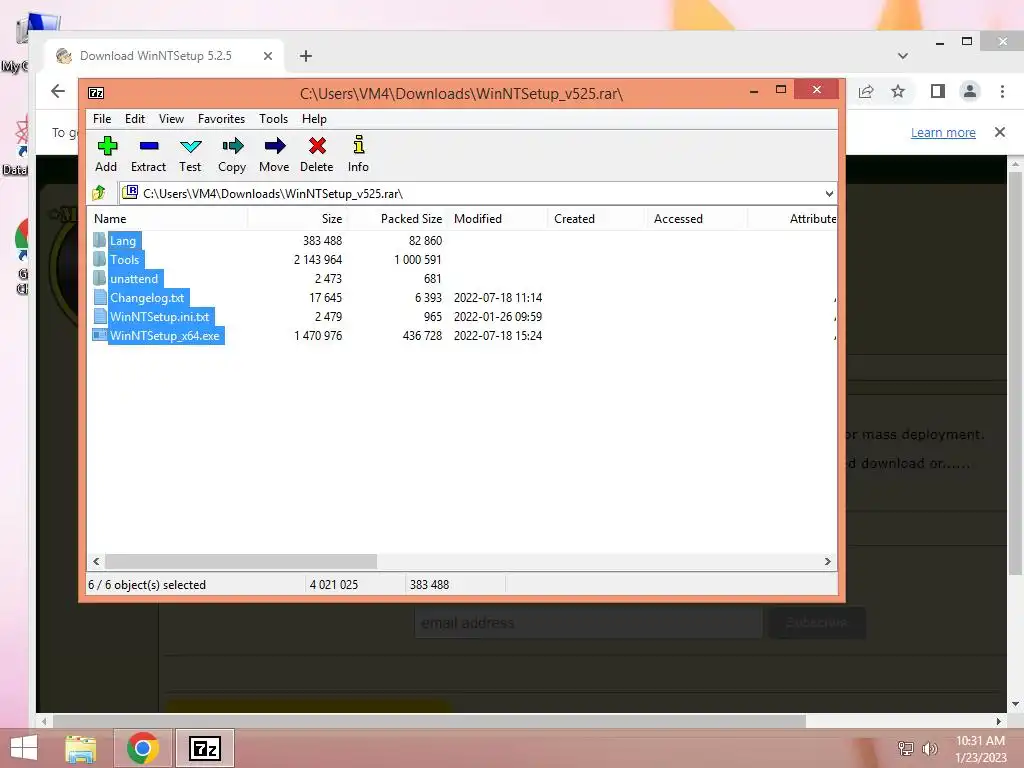Image resolution: width=1024 pixels, height=768 pixels.
Task: Click the Changelog.txt file icon
Action: tap(100, 297)
